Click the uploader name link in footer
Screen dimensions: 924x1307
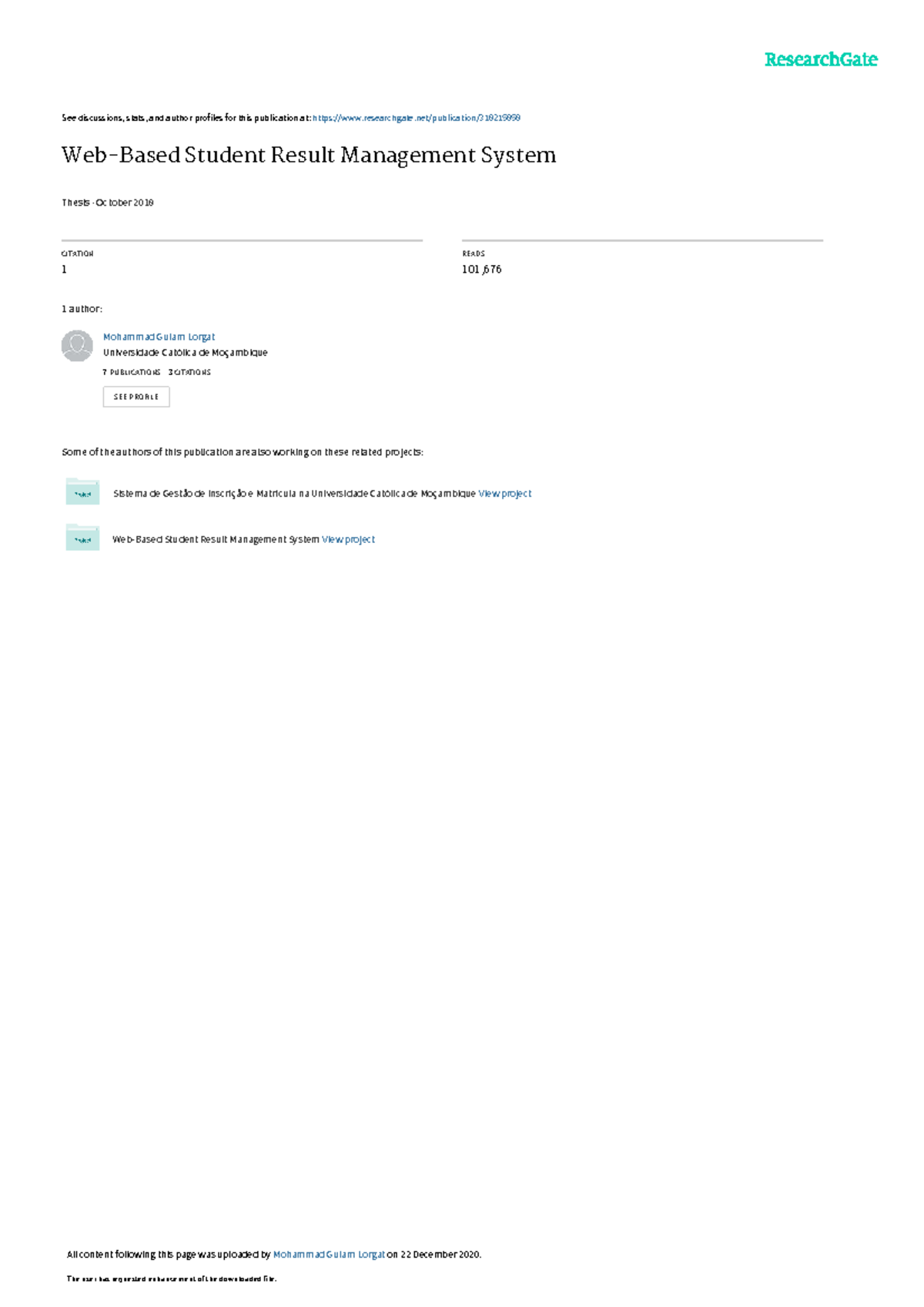329,1255
